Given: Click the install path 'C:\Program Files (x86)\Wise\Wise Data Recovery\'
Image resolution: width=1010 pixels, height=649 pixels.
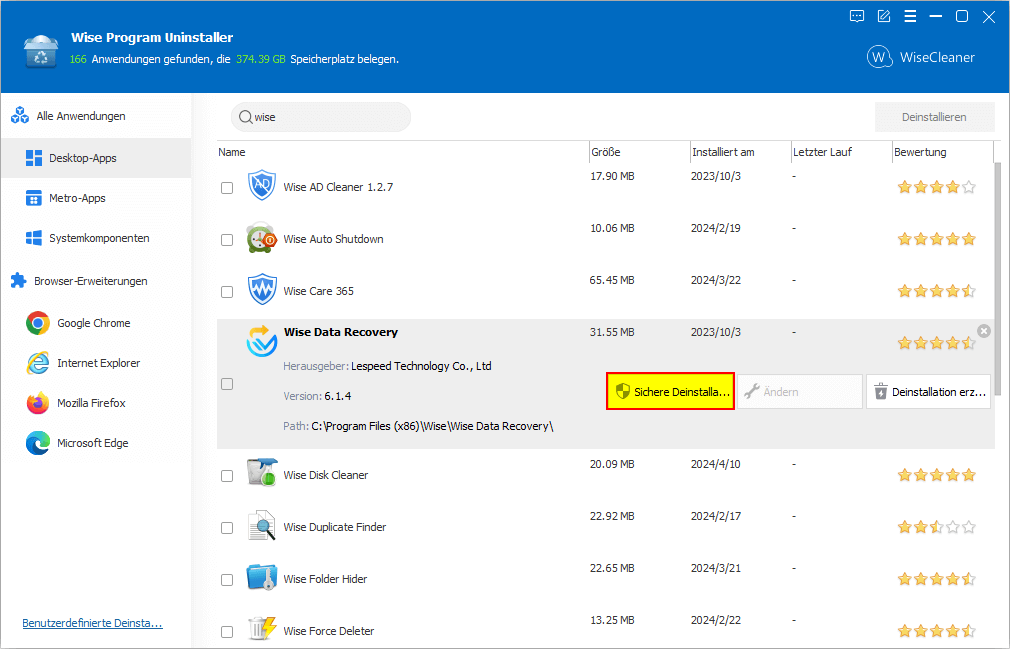Looking at the screenshot, I should point(432,426).
